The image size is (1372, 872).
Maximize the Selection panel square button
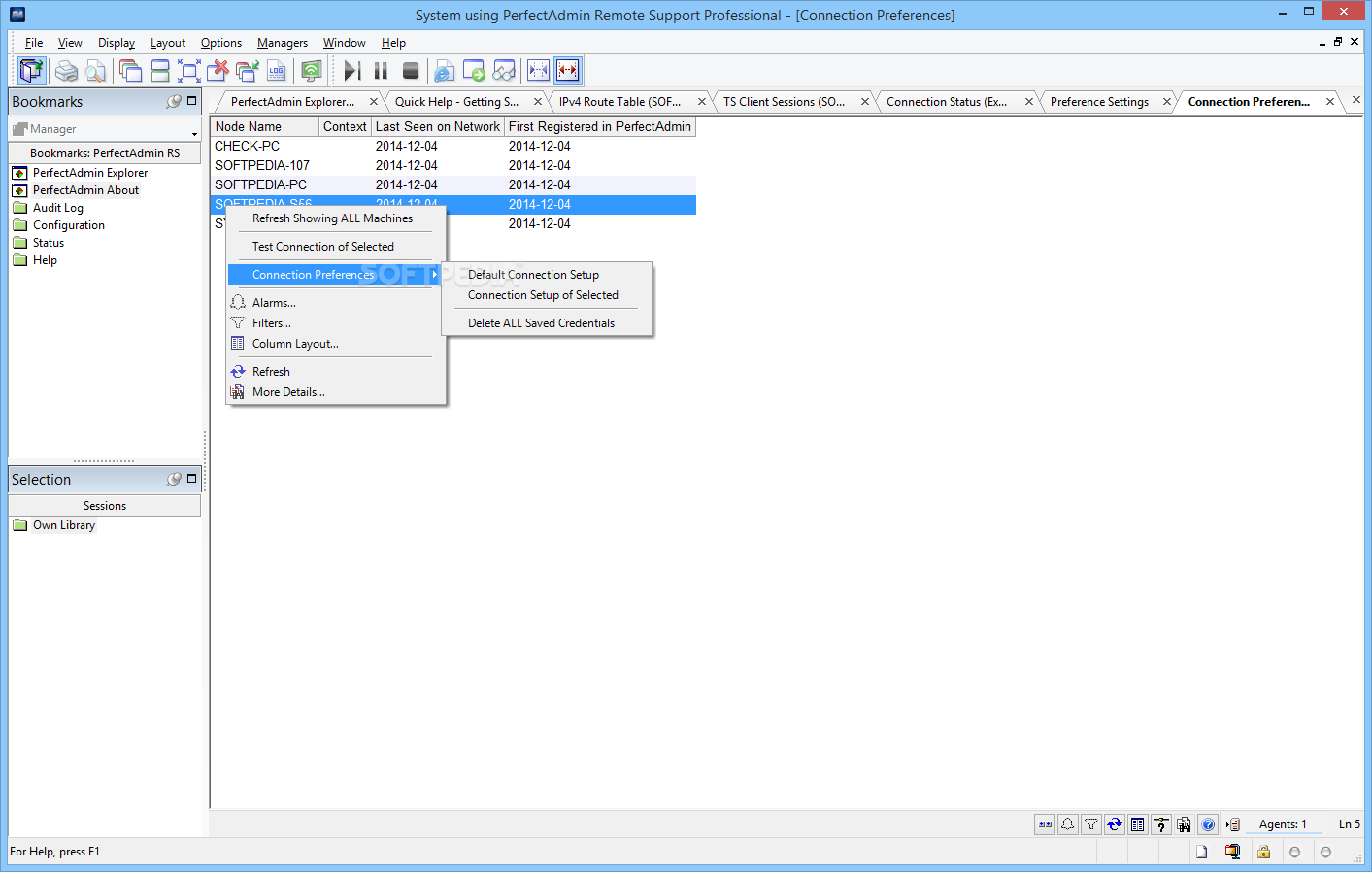tap(191, 478)
